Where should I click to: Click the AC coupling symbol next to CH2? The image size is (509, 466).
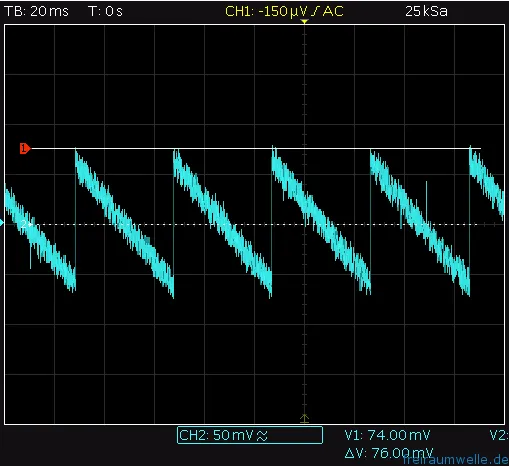pyautogui.click(x=262, y=436)
